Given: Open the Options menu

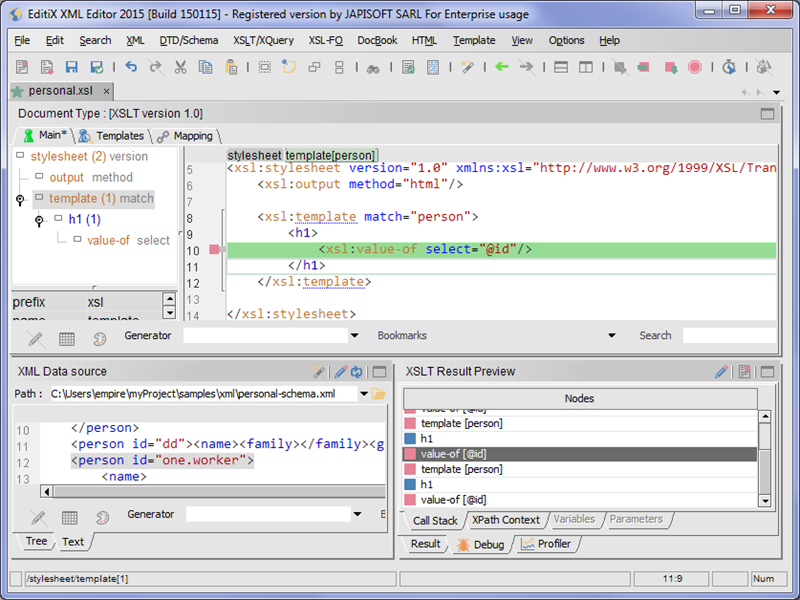Looking at the screenshot, I should coord(566,40).
